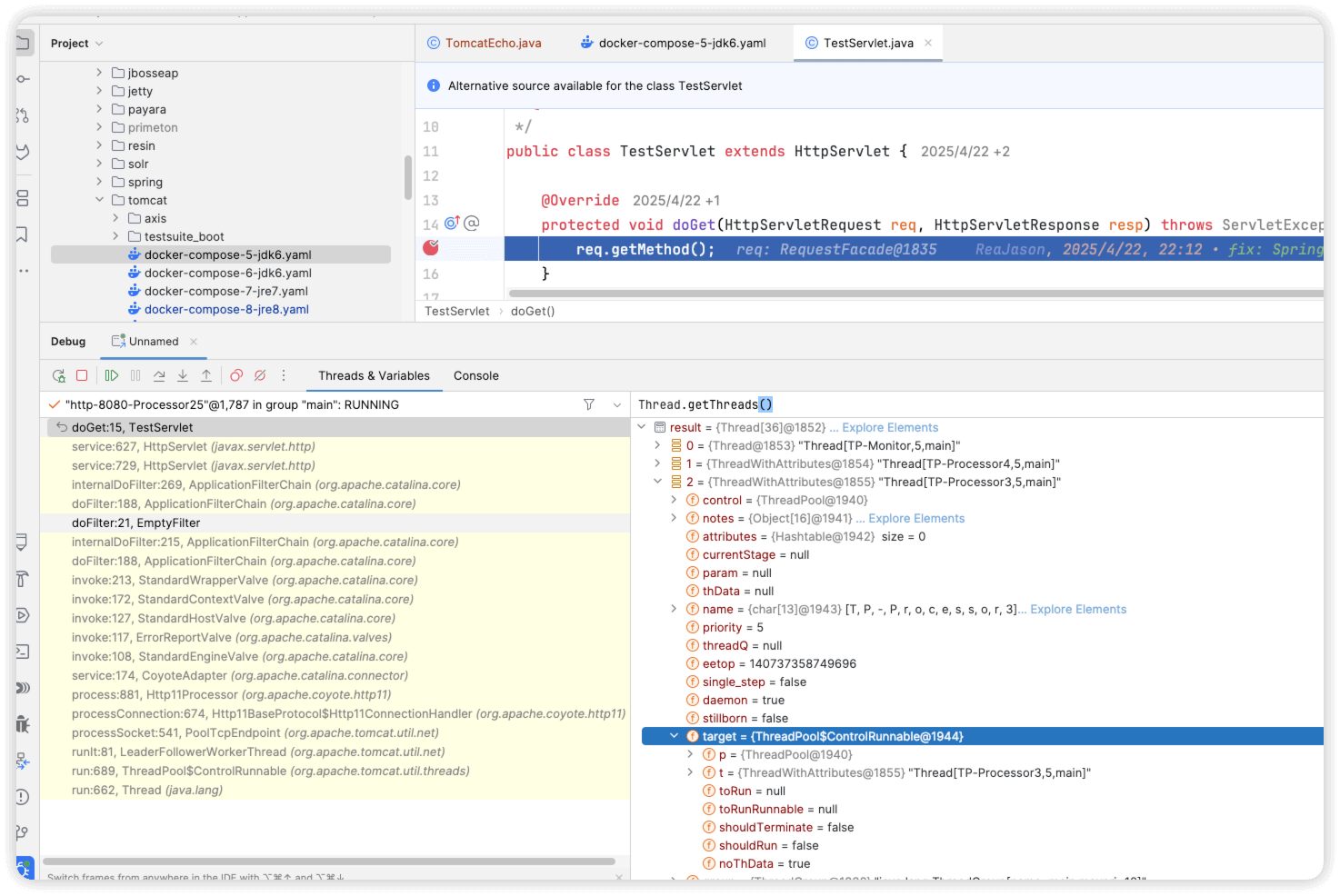
Task: Click Explore Elements link for name
Action: tap(1078, 609)
